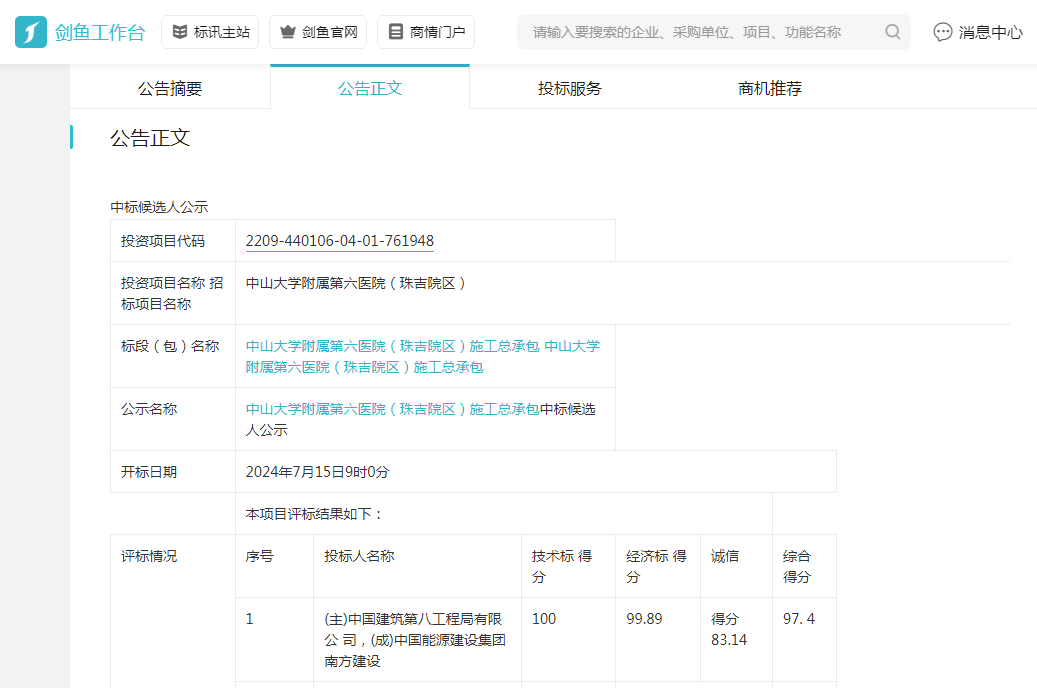The image size is (1037, 688).
Task: Open the 消息中心 chat bubble icon
Action: (942, 32)
